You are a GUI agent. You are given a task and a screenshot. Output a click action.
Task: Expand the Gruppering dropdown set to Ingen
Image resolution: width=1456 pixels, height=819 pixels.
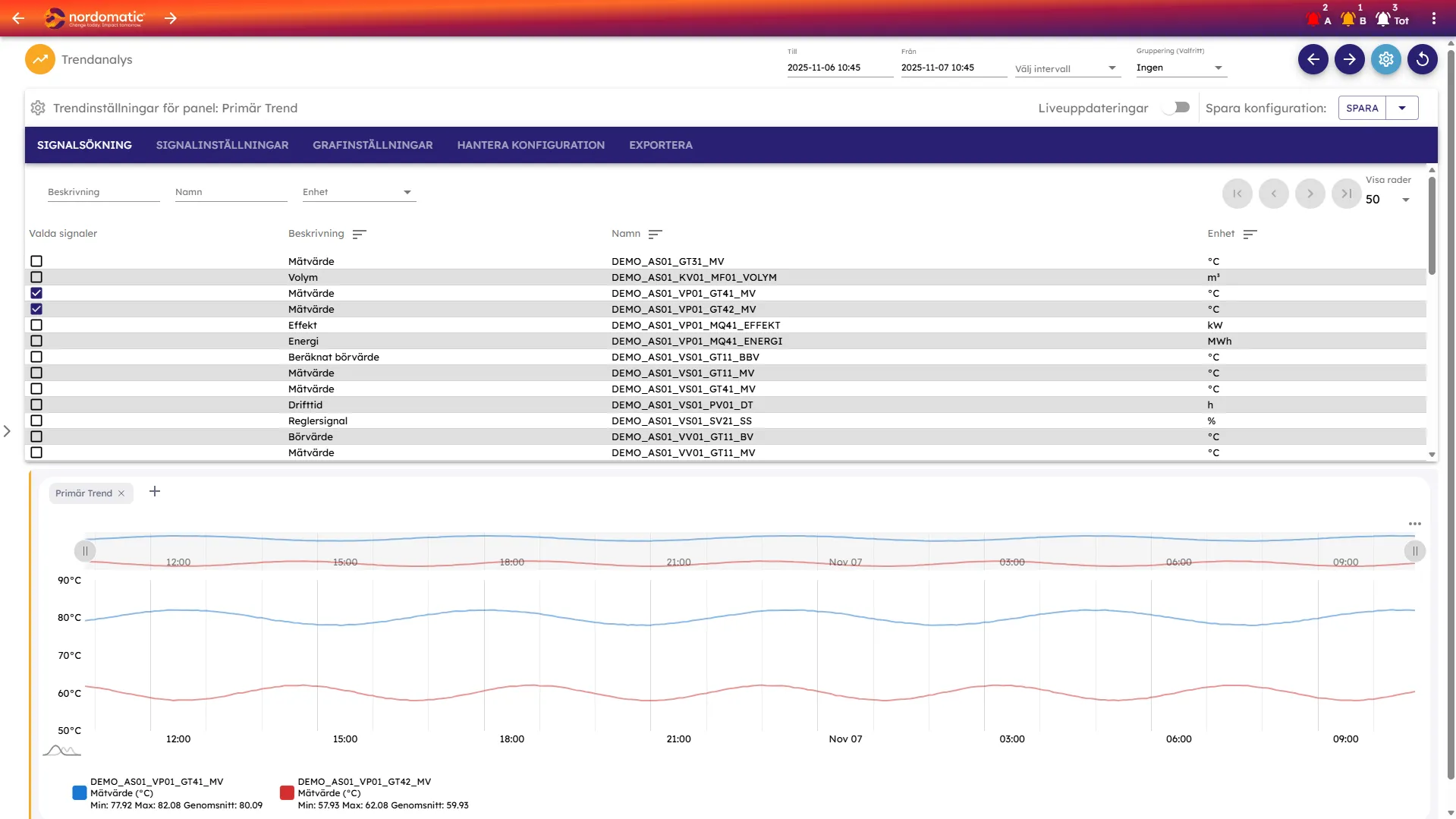pos(1180,68)
